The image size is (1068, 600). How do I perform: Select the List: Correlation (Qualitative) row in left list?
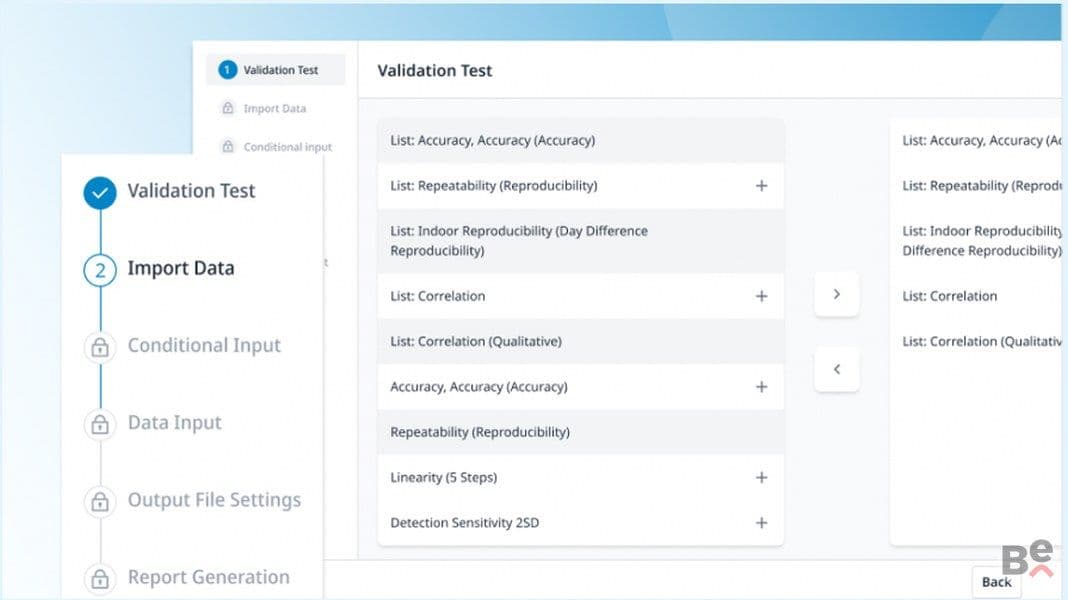pyautogui.click(x=580, y=341)
